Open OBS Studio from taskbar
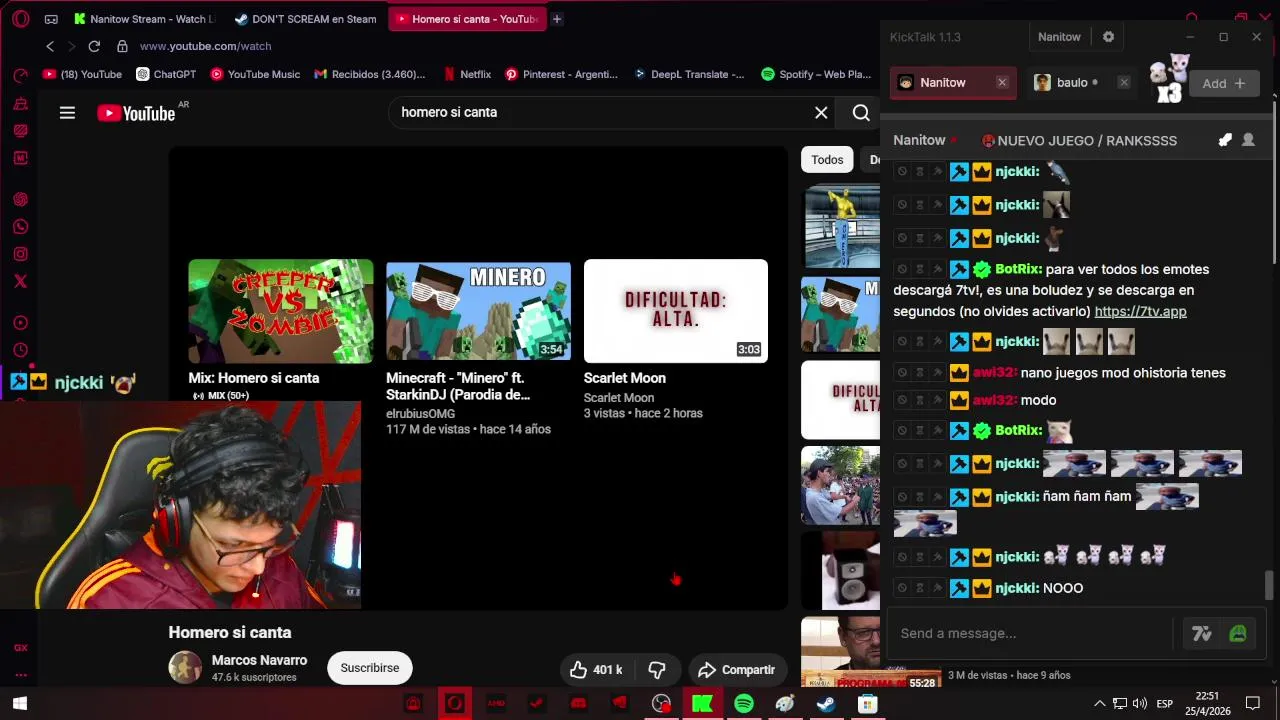Screen dimensions: 1280x720 [661, 704]
